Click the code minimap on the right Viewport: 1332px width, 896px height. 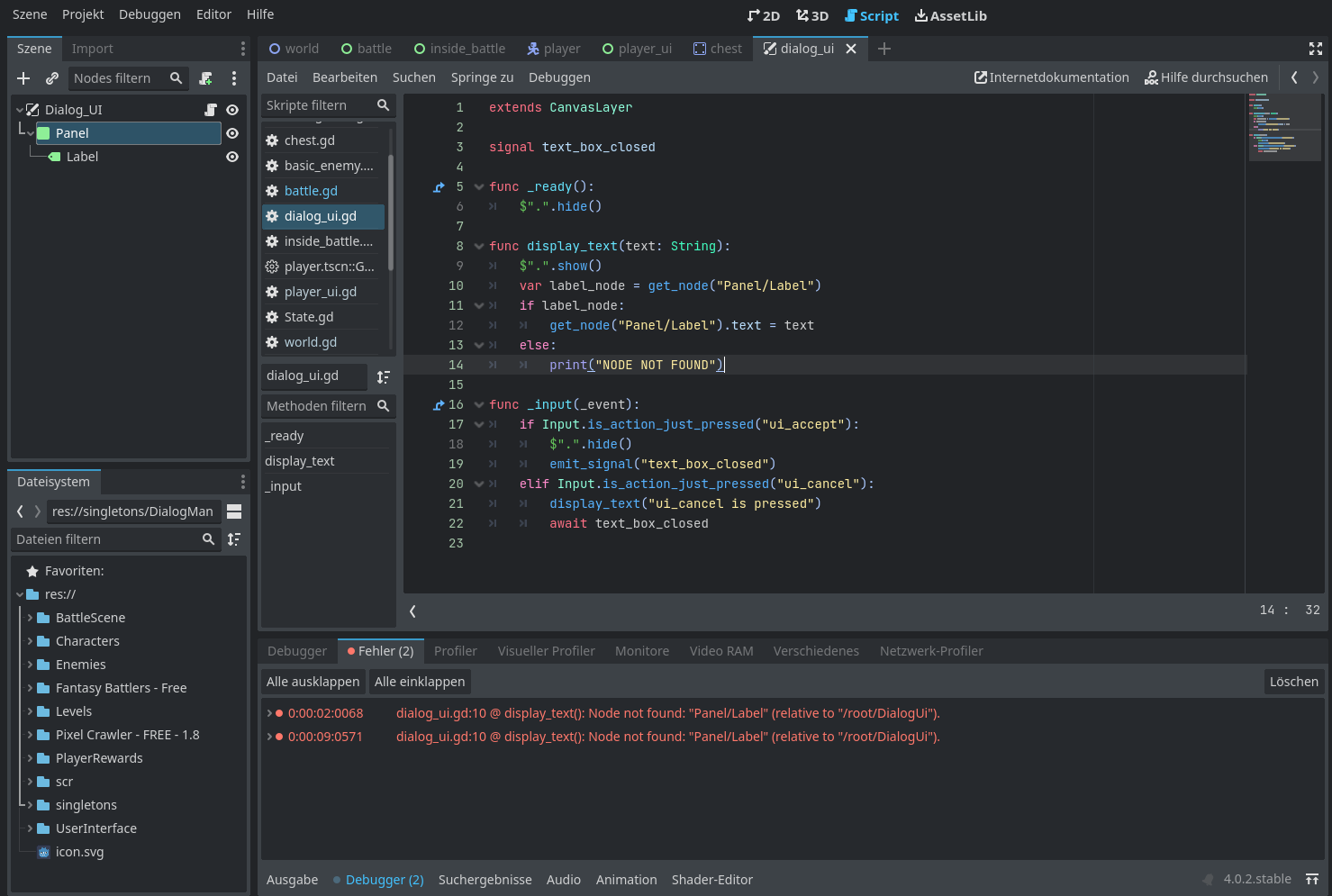tap(1284, 126)
